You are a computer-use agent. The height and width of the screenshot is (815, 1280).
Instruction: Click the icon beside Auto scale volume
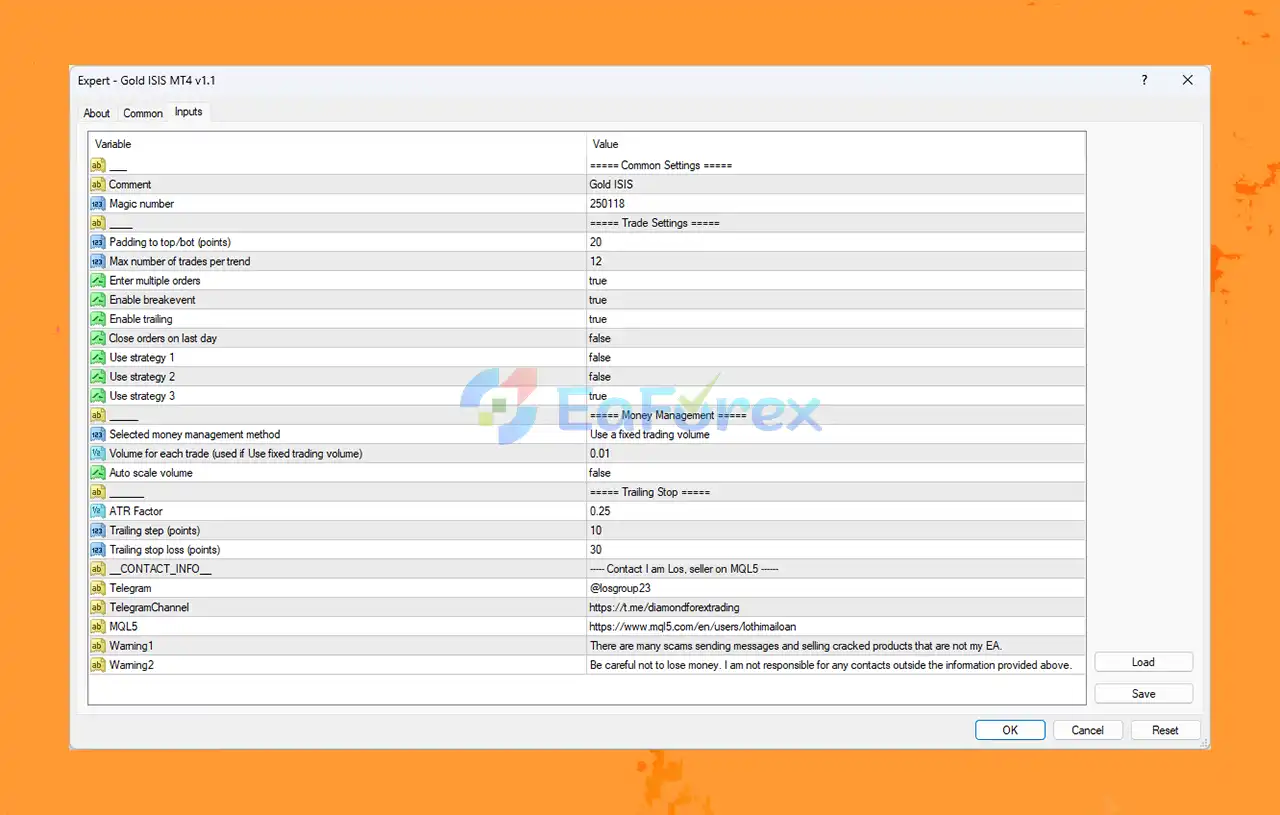click(98, 473)
